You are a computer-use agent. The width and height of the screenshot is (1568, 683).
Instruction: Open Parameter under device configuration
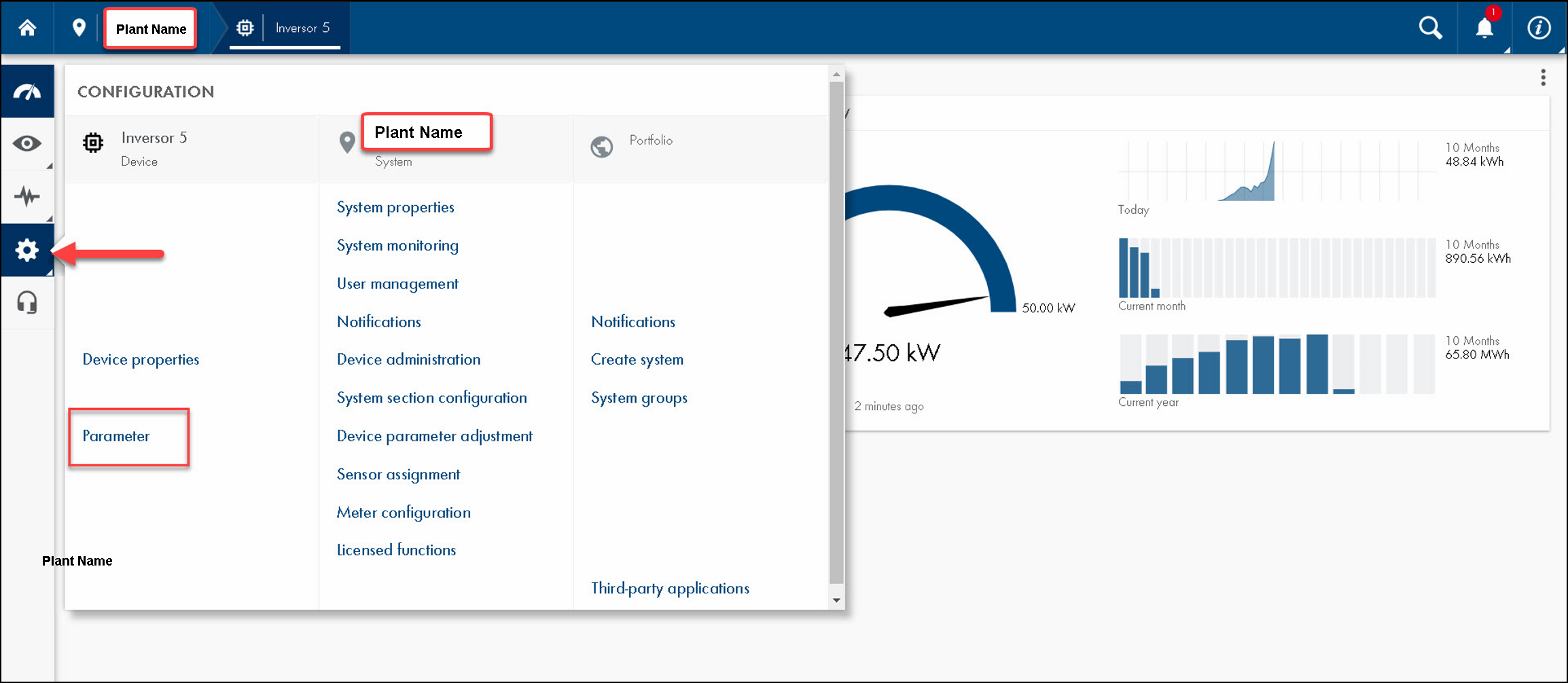point(116,436)
